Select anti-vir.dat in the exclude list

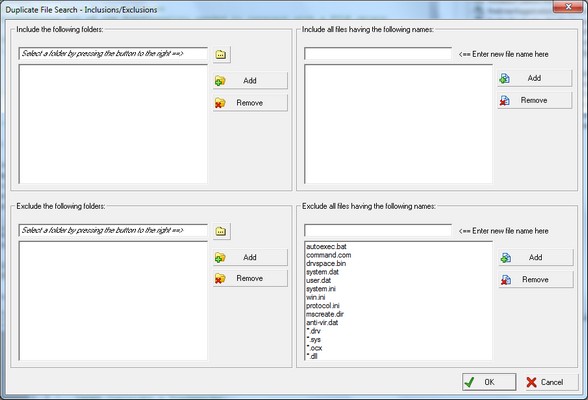tap(322, 322)
